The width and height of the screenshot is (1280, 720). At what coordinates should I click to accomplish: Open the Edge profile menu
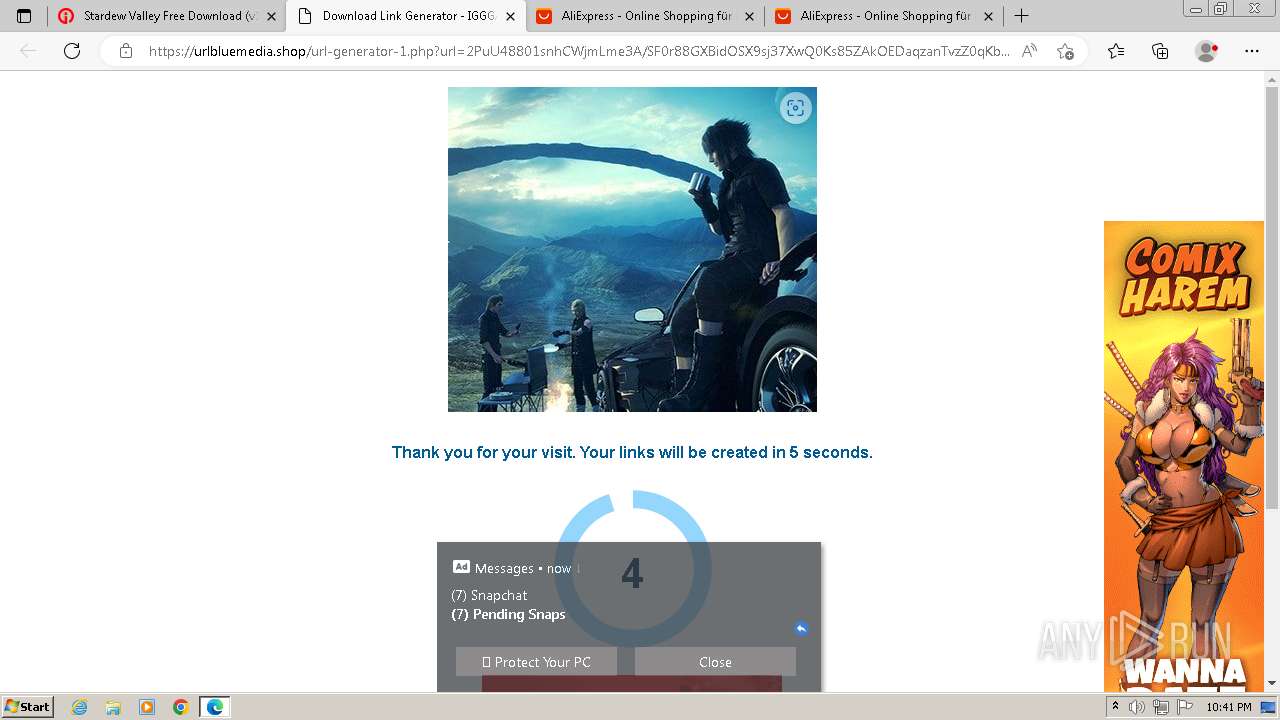click(1207, 51)
